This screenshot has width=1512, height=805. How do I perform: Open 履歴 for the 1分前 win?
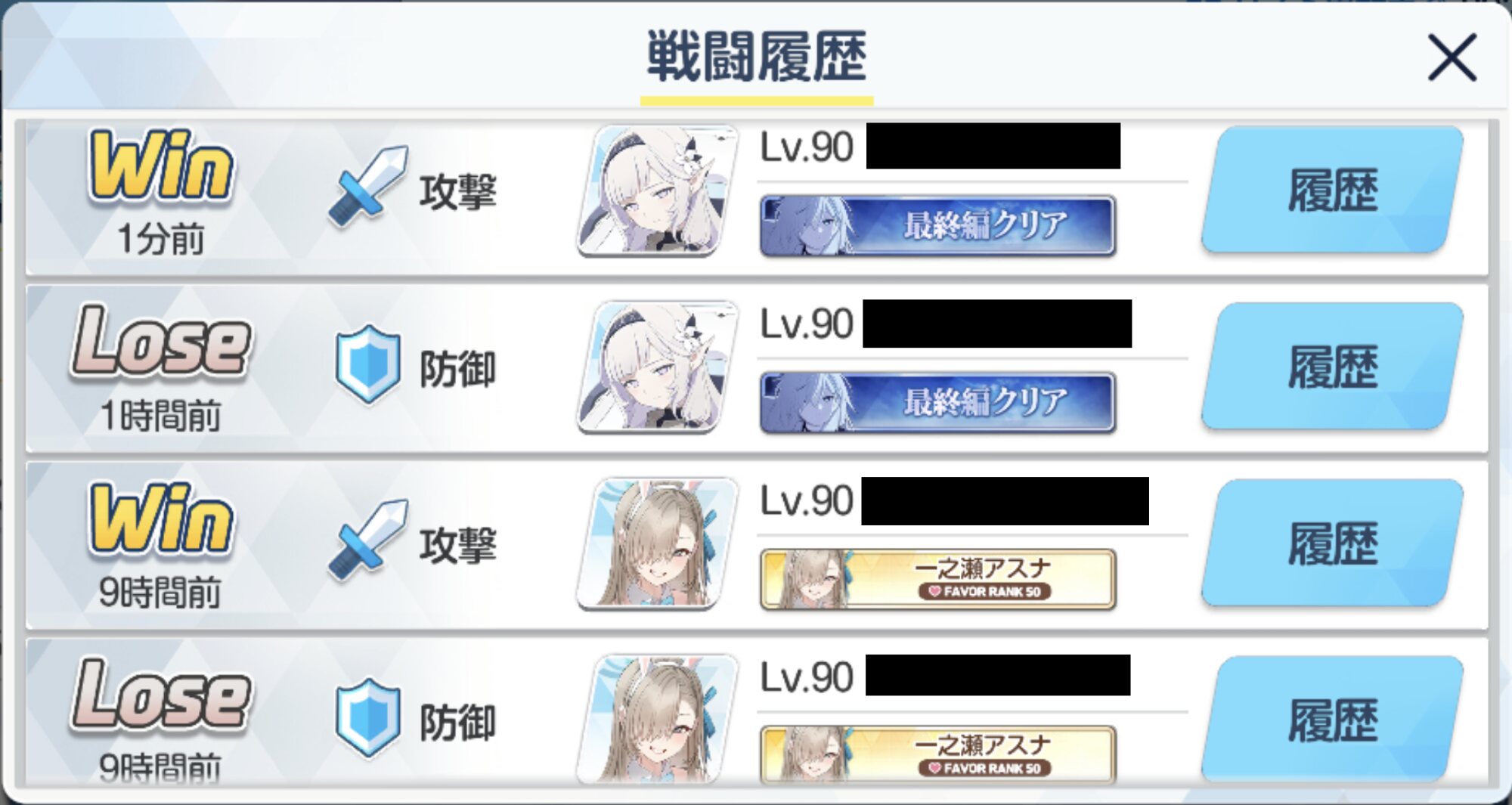coord(1332,190)
